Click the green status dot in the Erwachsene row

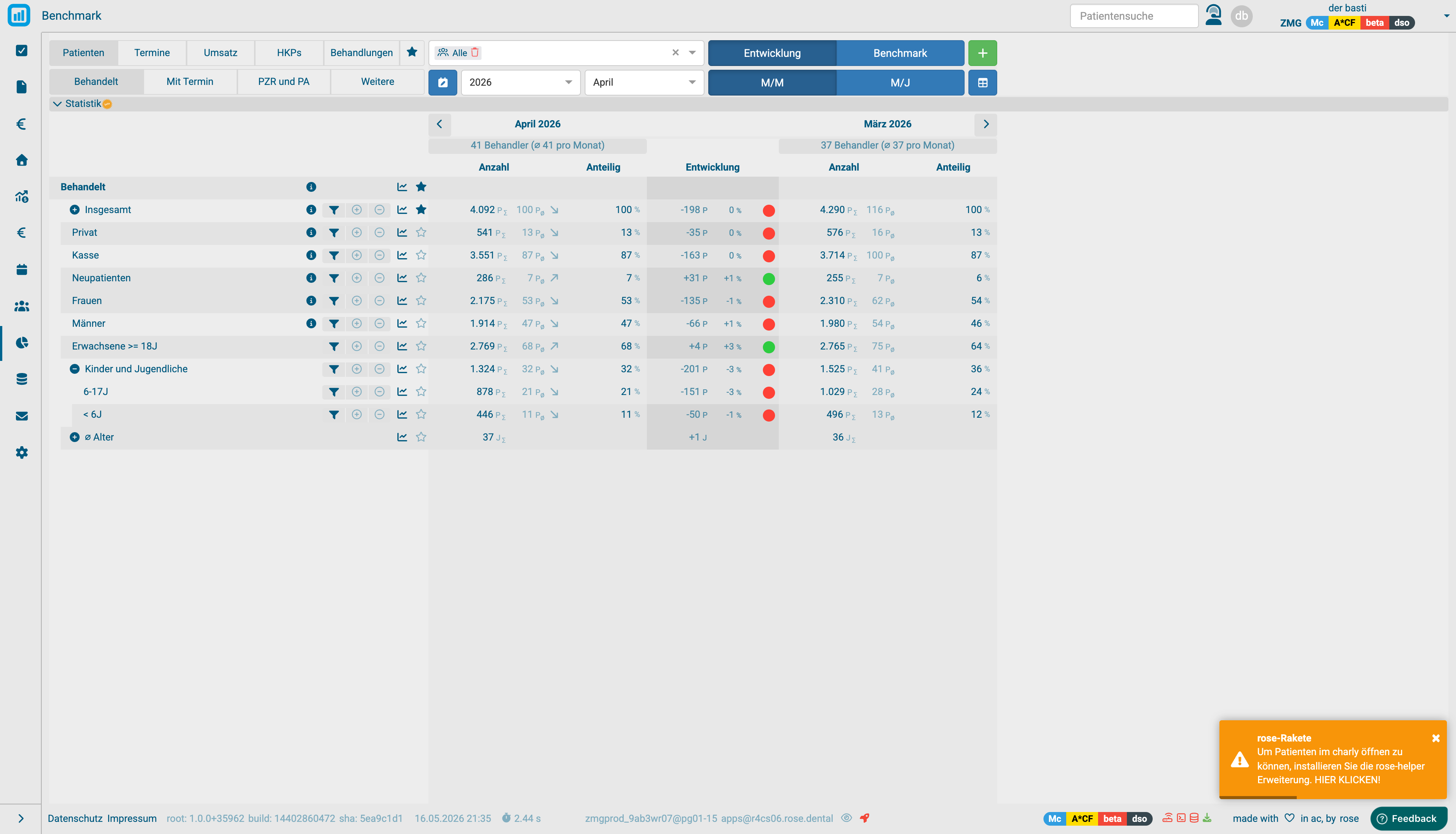click(769, 347)
